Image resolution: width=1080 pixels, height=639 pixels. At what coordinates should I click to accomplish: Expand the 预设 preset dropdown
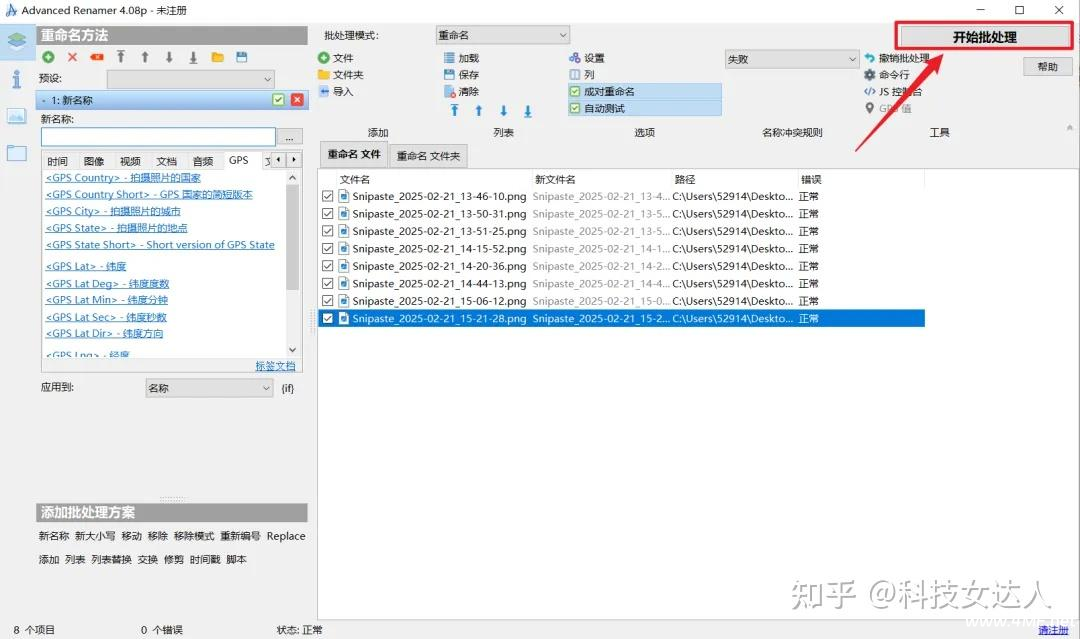tap(190, 79)
